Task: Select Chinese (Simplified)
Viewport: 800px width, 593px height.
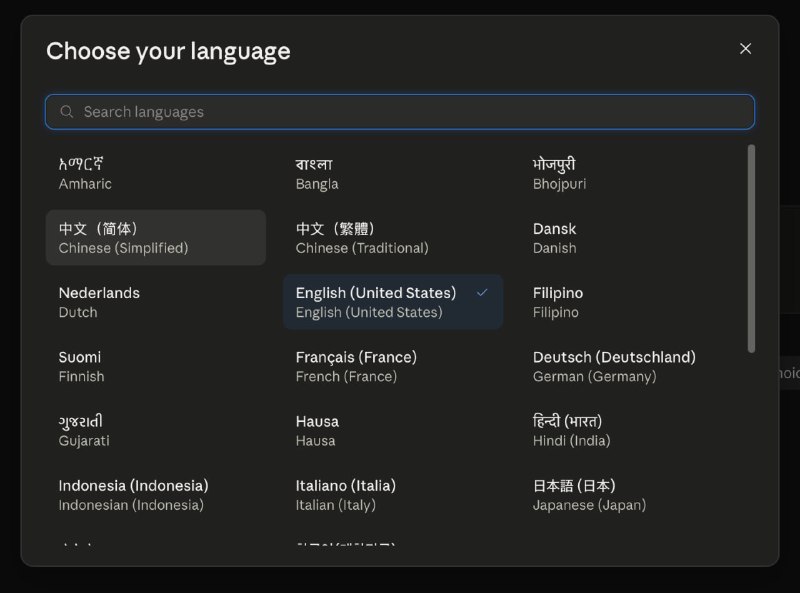Action: pyautogui.click(x=156, y=238)
